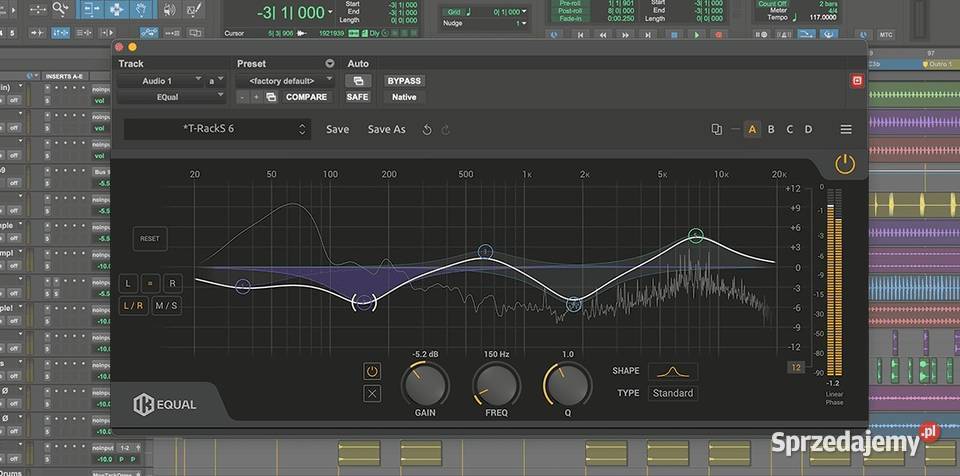Select the R channel button
The height and width of the screenshot is (476, 960).
pyautogui.click(x=173, y=284)
